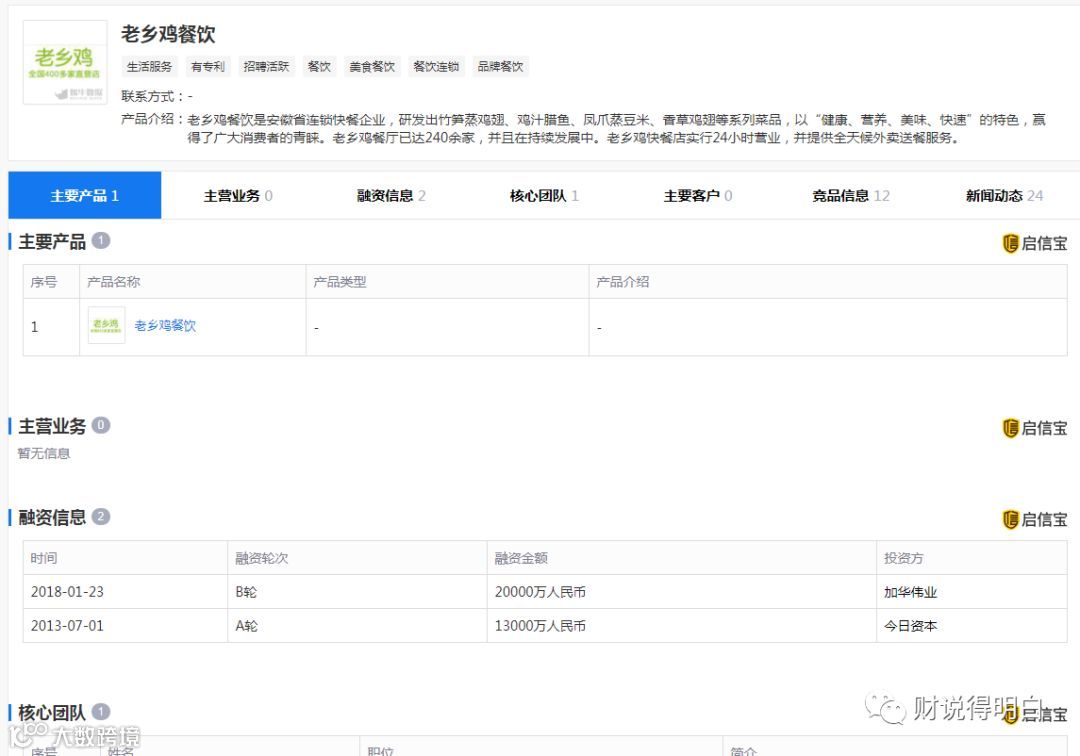Click the 老乡鸡餐饮 page title

coord(168,34)
